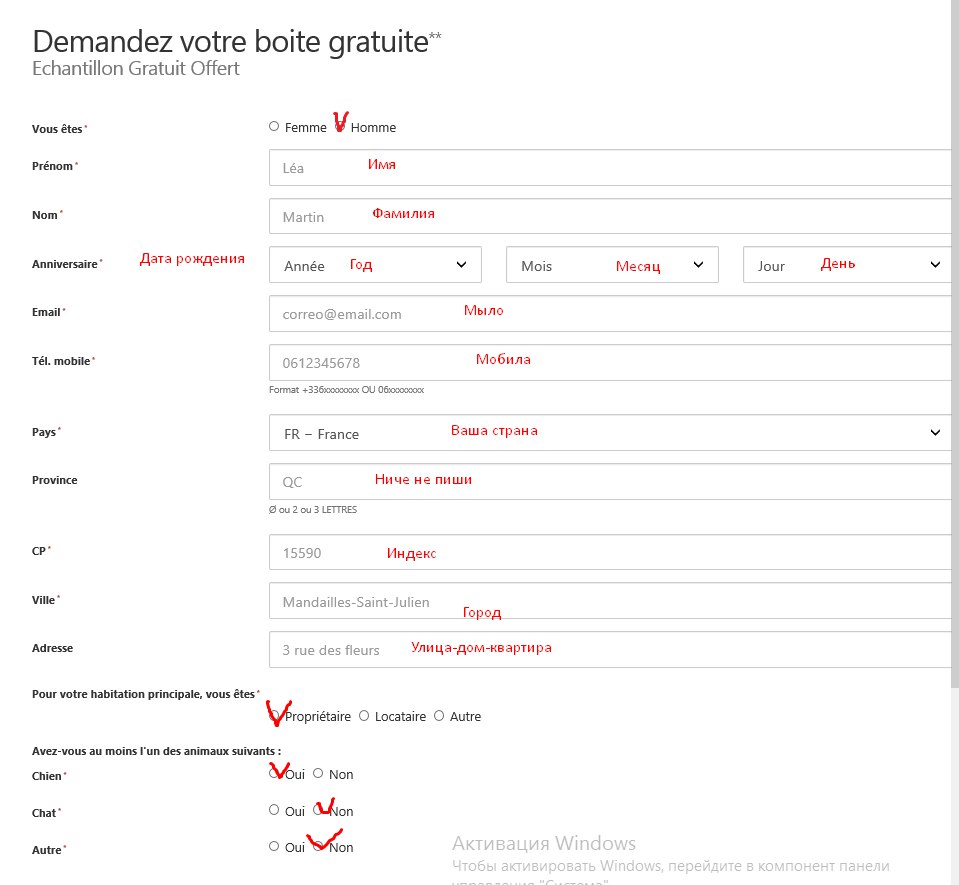Select Oui for Autre animal
Screen dimensions: 959x885
[x=274, y=847]
